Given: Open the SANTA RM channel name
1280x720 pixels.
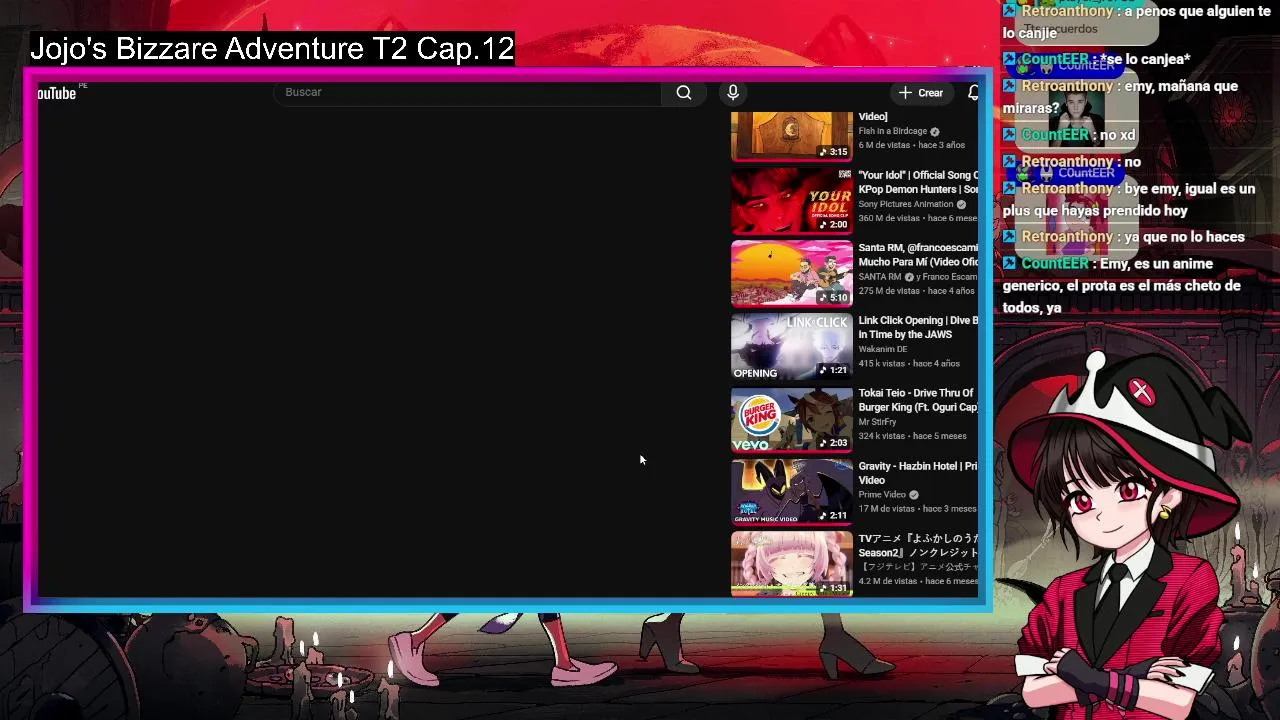Looking at the screenshot, I should [880, 277].
